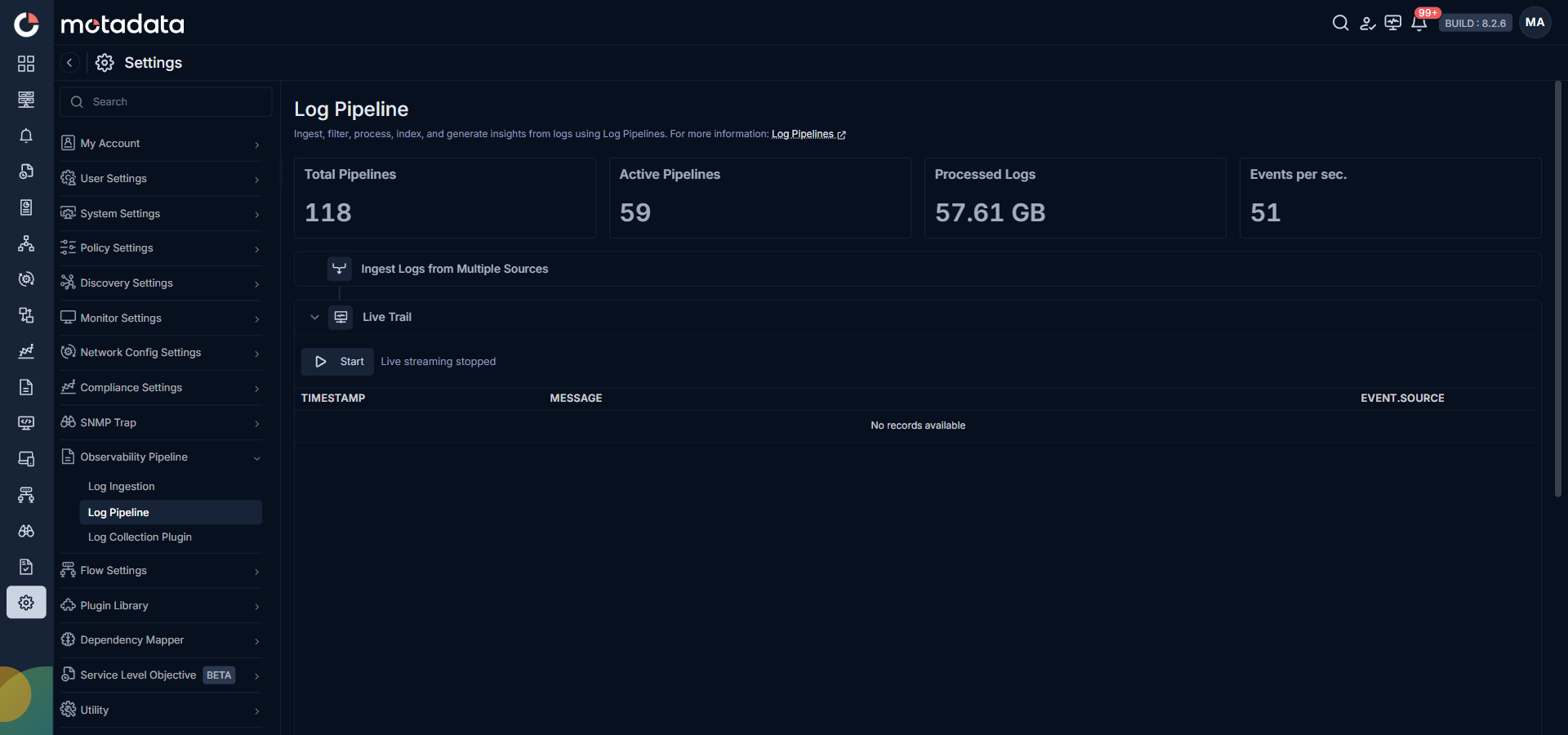Screen dimensions: 1568x735
Task: Expand User Settings chevron
Action: 256,180
